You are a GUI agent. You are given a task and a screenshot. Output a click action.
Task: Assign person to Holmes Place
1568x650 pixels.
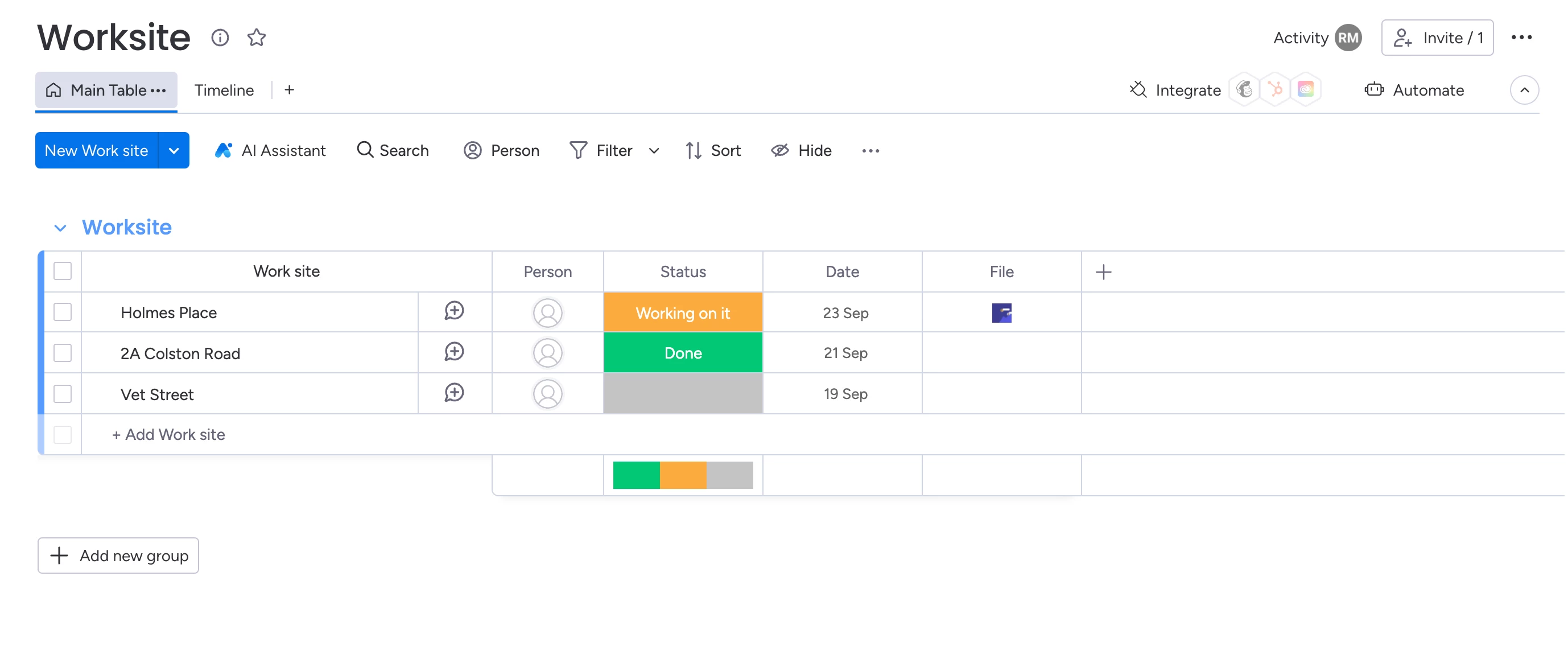click(x=548, y=312)
